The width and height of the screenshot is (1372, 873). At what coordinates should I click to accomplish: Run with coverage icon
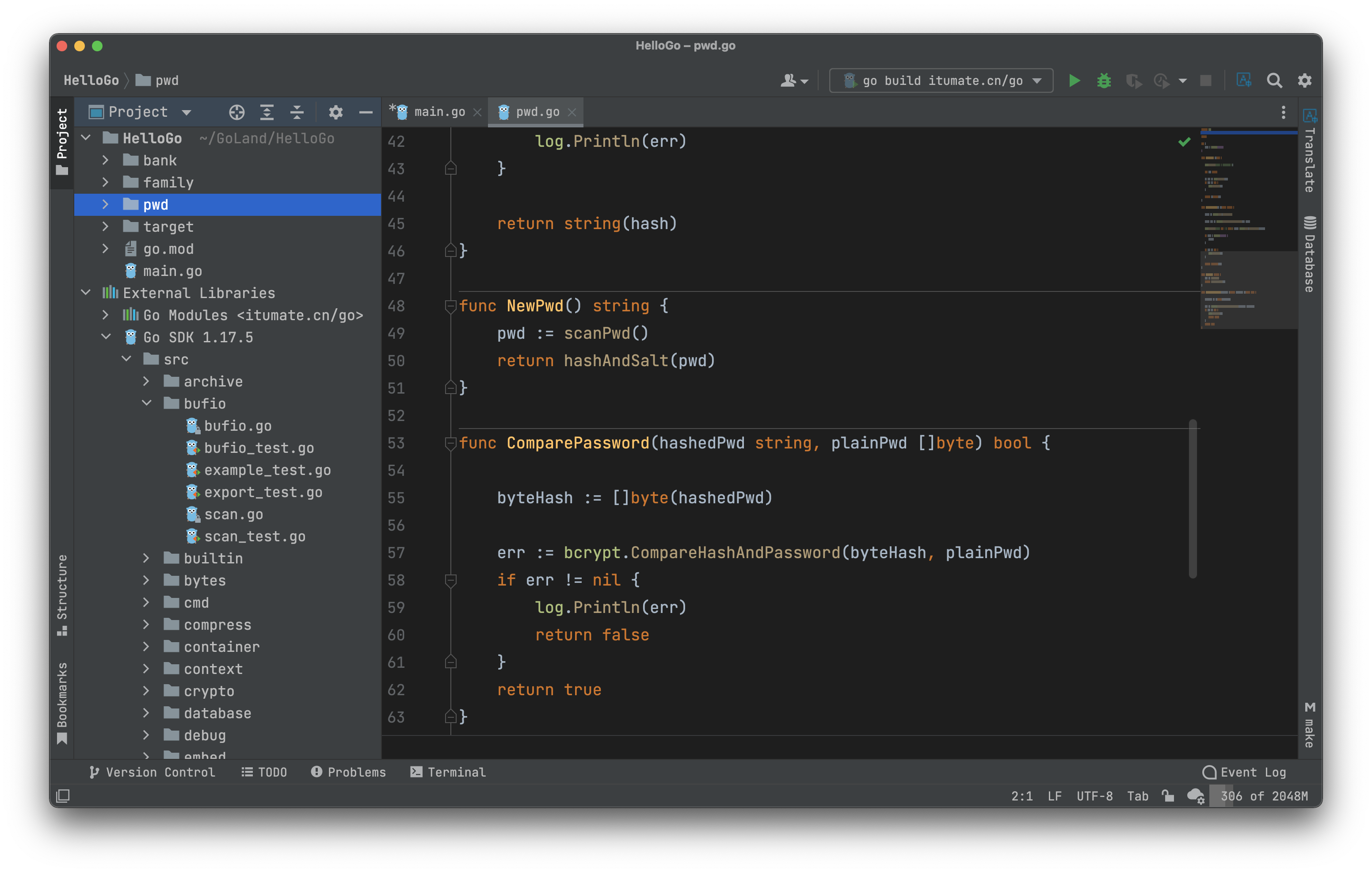pyautogui.click(x=1133, y=80)
